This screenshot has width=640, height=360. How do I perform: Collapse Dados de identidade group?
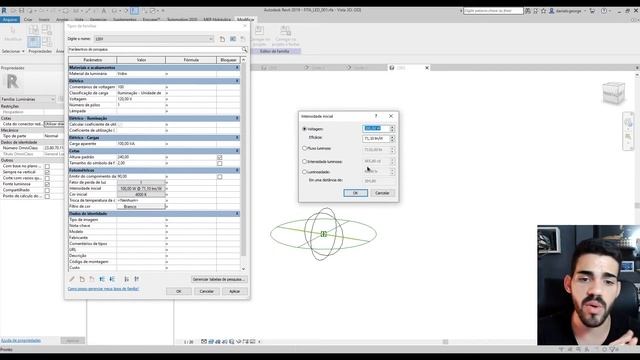[237, 214]
